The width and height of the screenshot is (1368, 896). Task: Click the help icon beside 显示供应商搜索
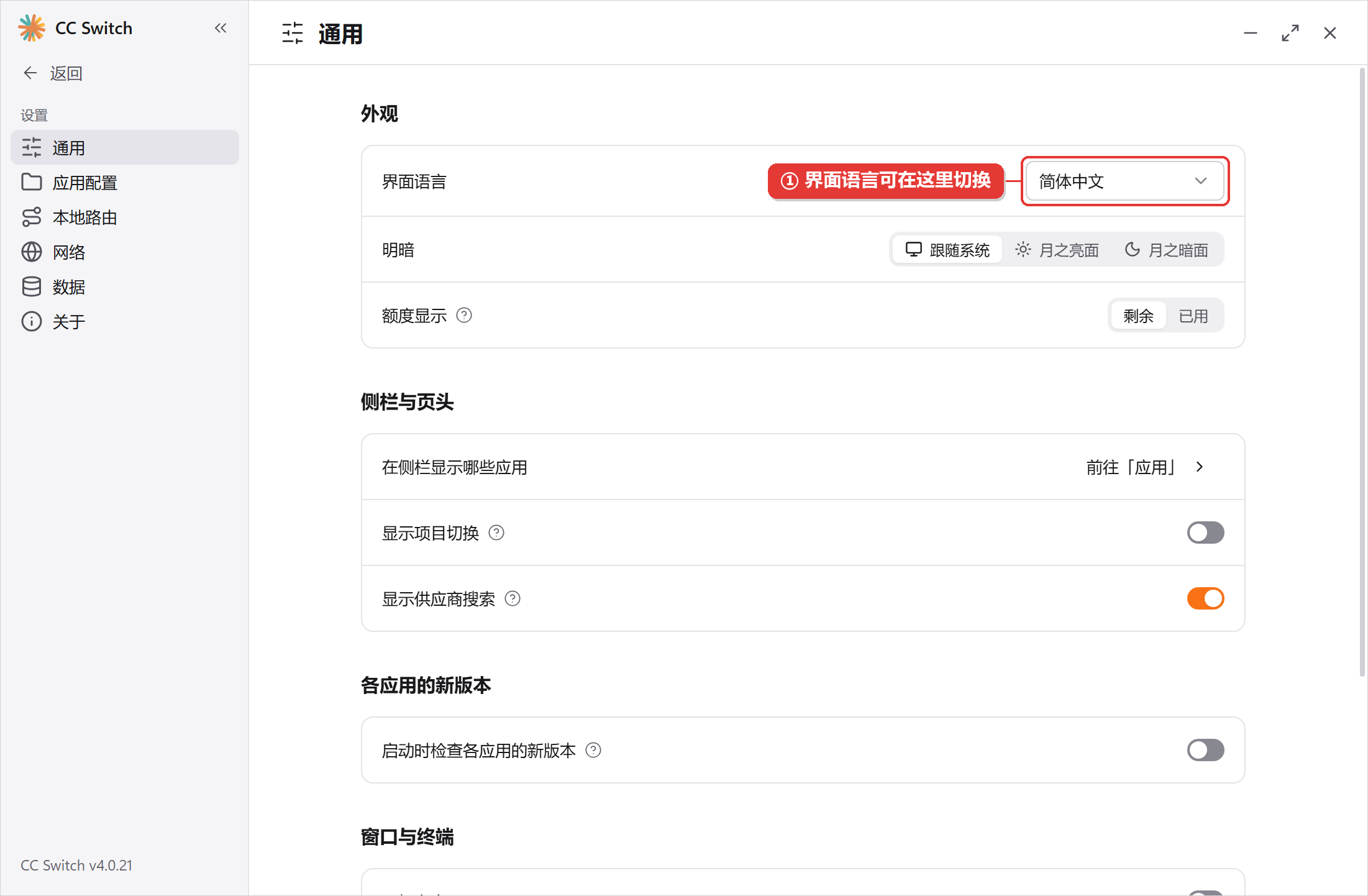click(513, 598)
